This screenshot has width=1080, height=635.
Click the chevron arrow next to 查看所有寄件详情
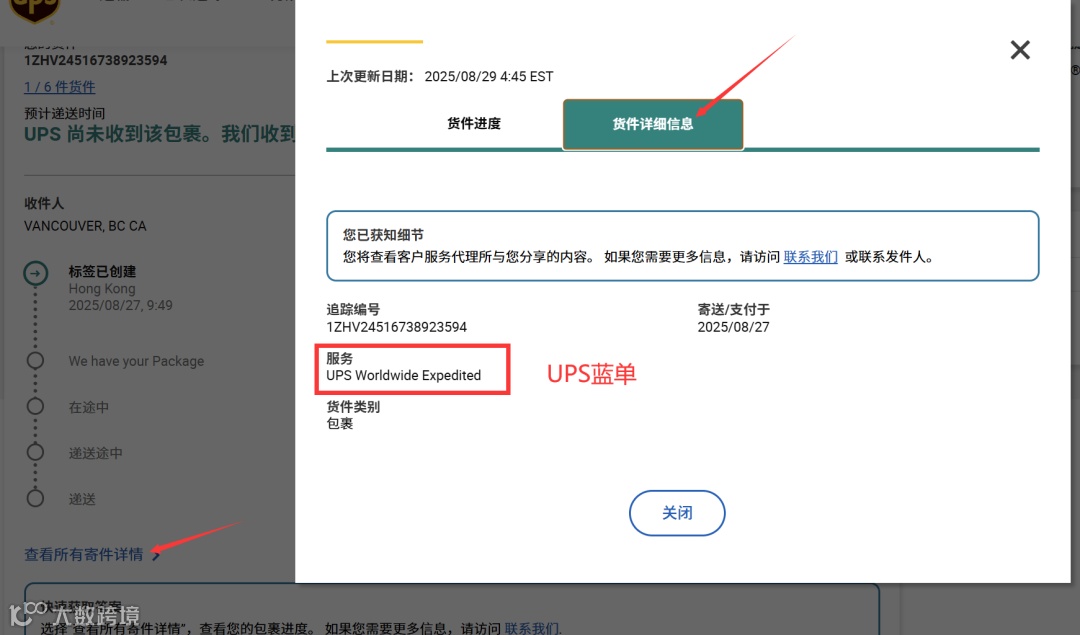tap(156, 555)
